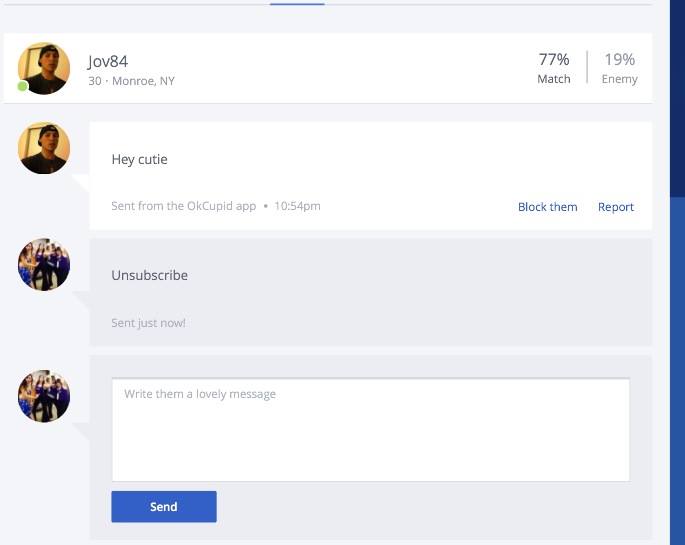The height and width of the screenshot is (545, 685).
Task: Click avatar beside the "Unsubscribe" message
Action: (x=44, y=264)
